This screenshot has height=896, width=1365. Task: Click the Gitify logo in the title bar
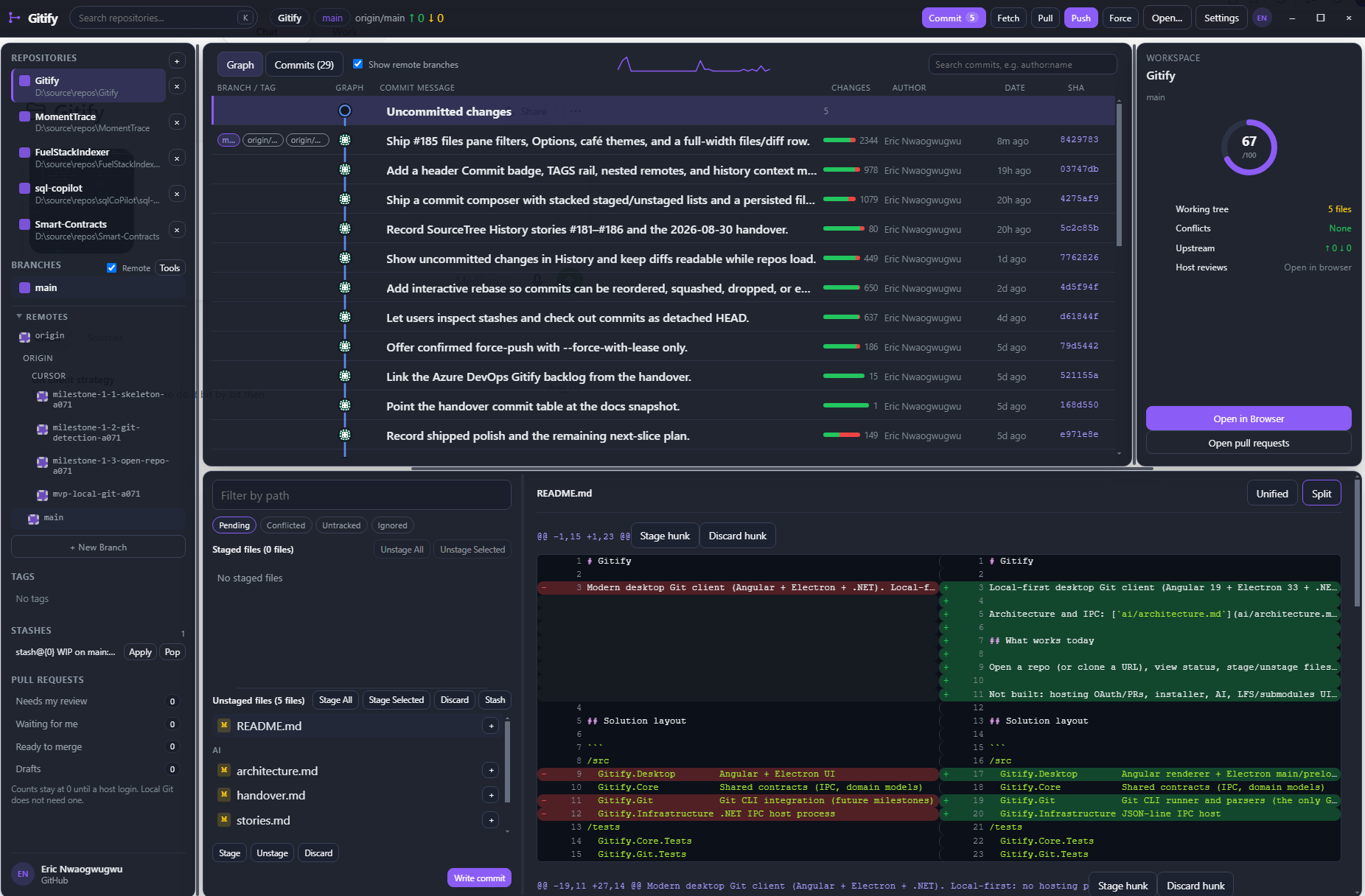point(14,18)
